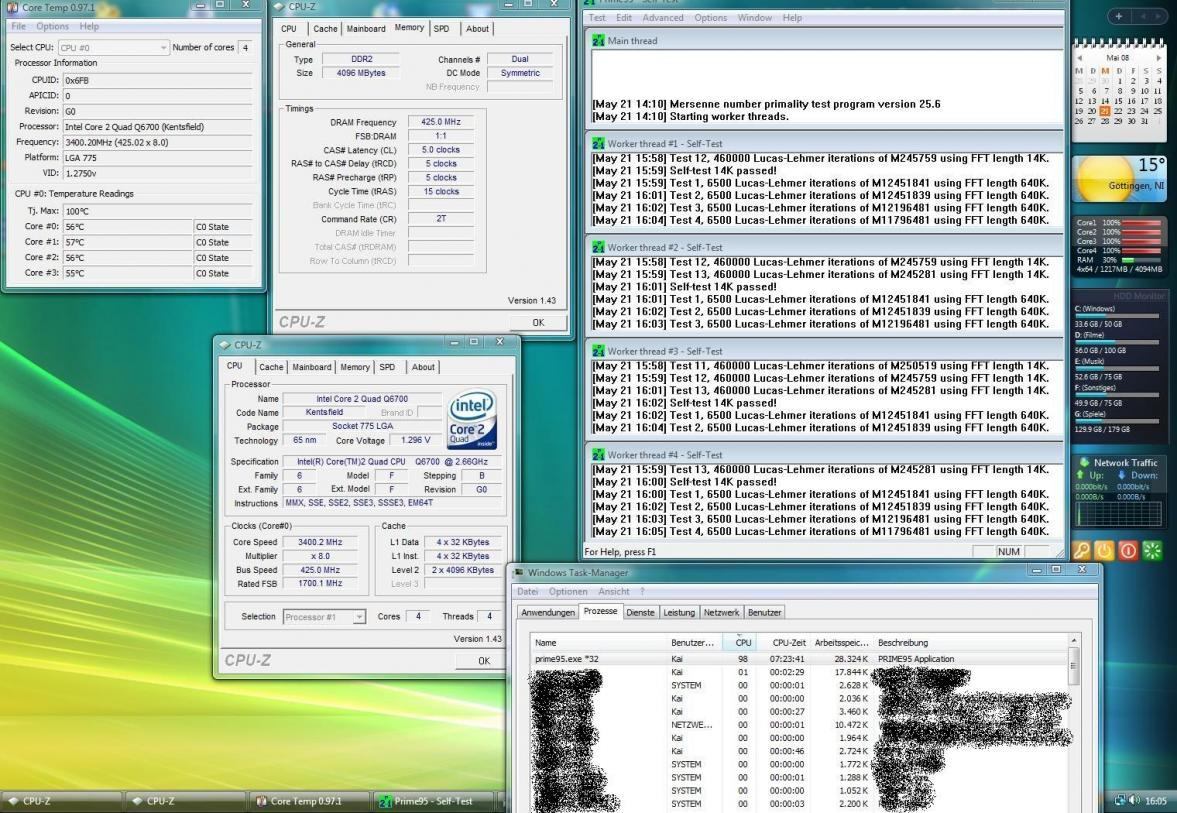Click the Main thread window icon in Prime95
Screen dimensions: 1177x813
(598, 41)
